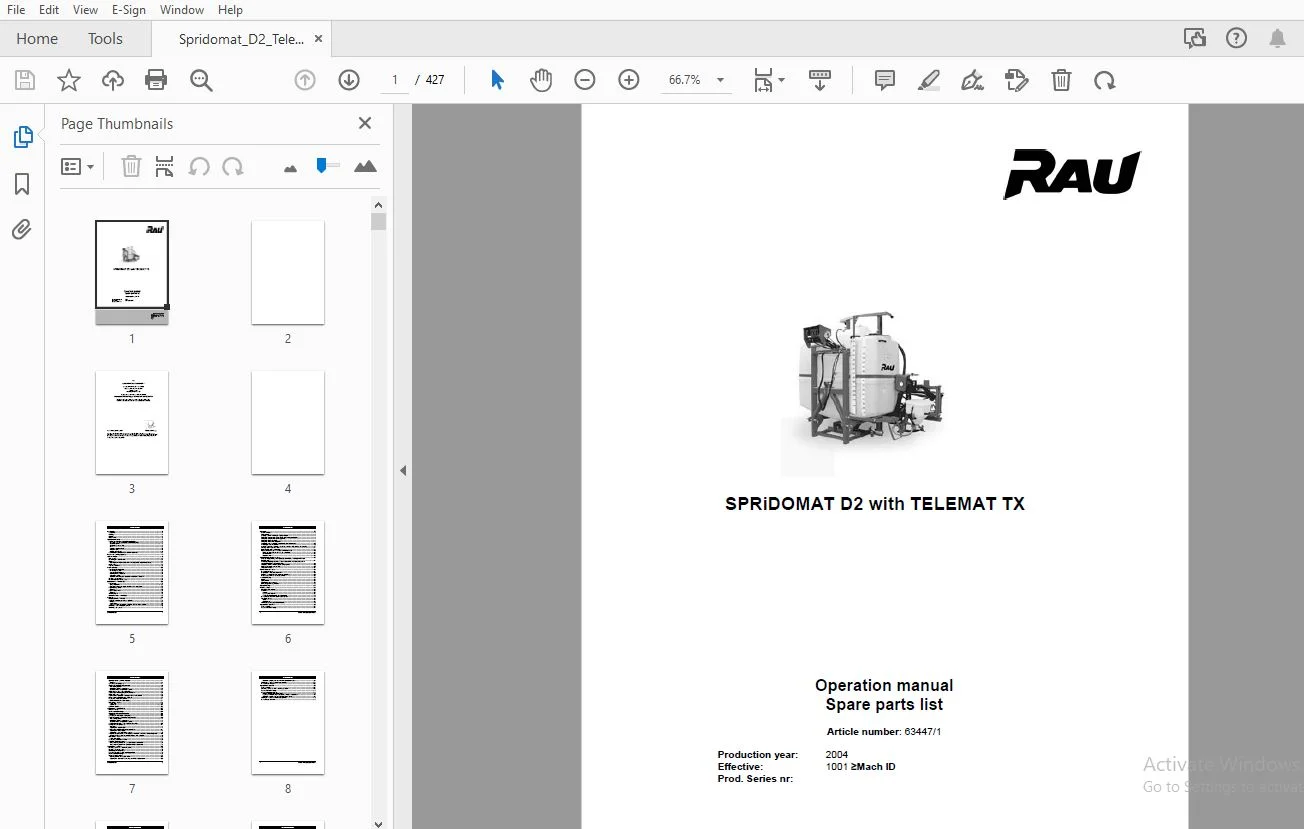Open the scrolling mode toolbar icon

820,80
